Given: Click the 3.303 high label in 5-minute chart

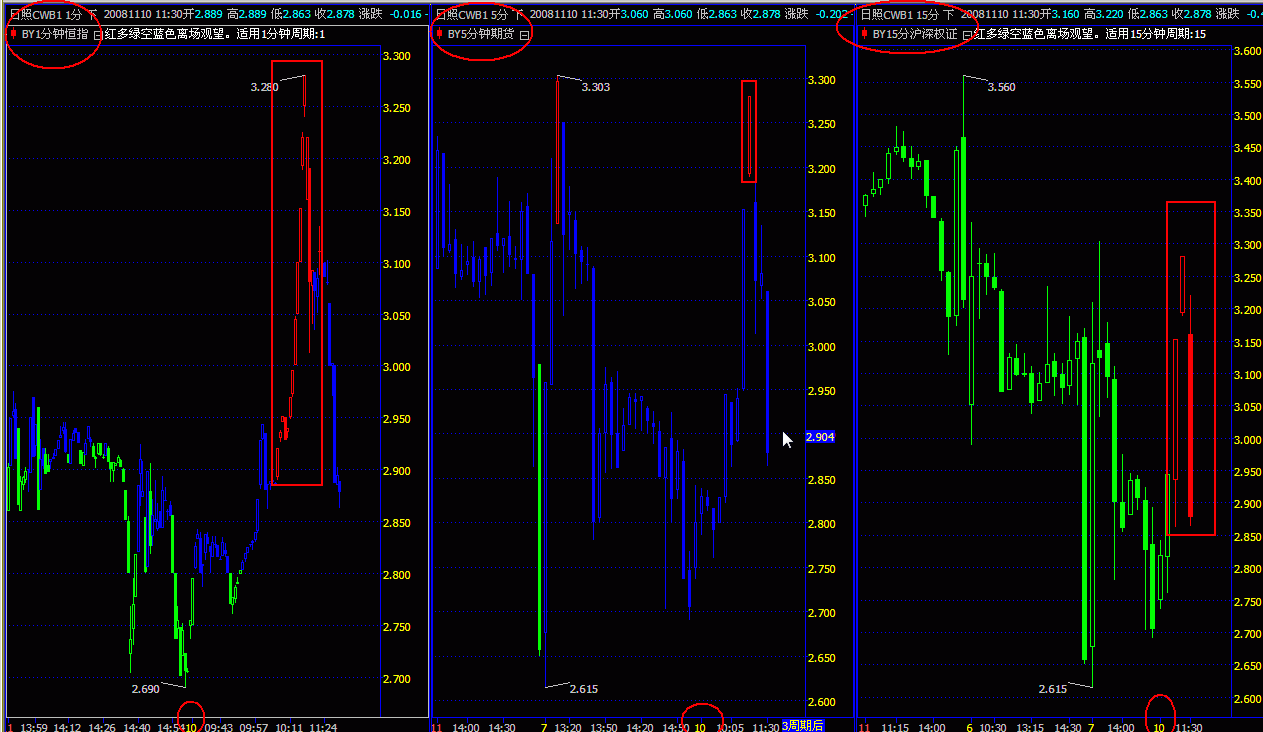Looking at the screenshot, I should (595, 87).
